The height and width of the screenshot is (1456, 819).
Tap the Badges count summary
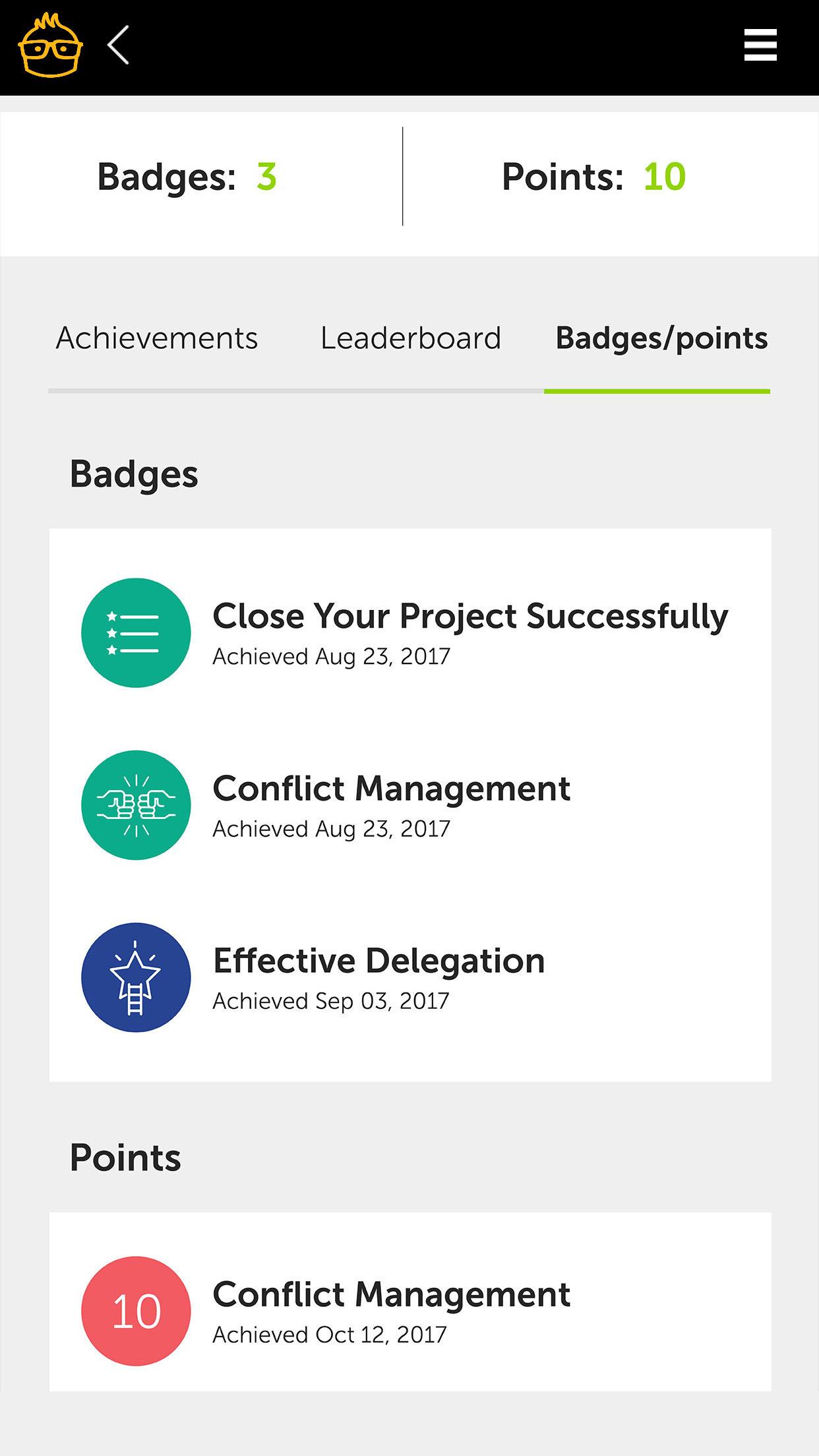[187, 177]
